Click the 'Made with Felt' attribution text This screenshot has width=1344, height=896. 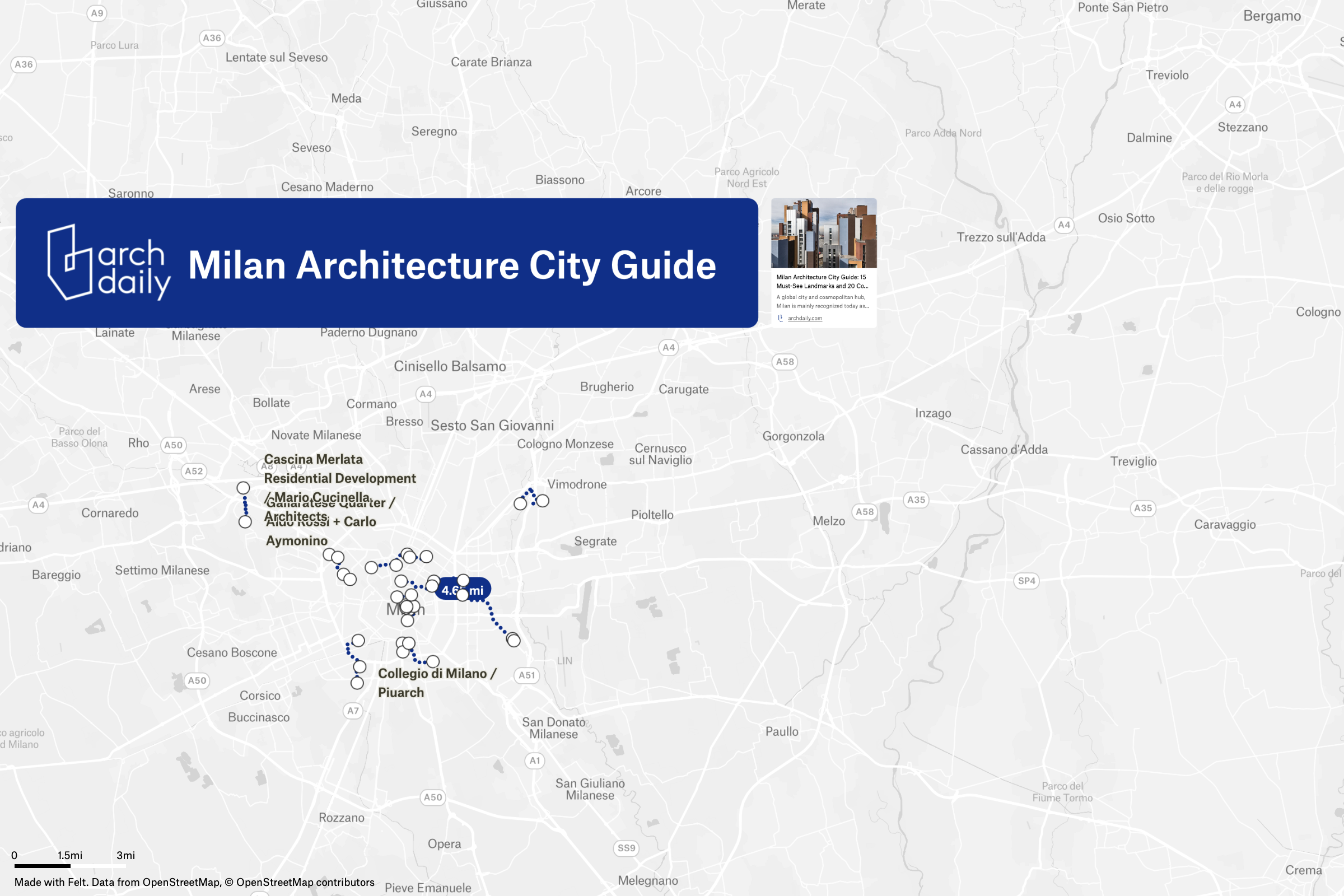[x=194, y=881]
